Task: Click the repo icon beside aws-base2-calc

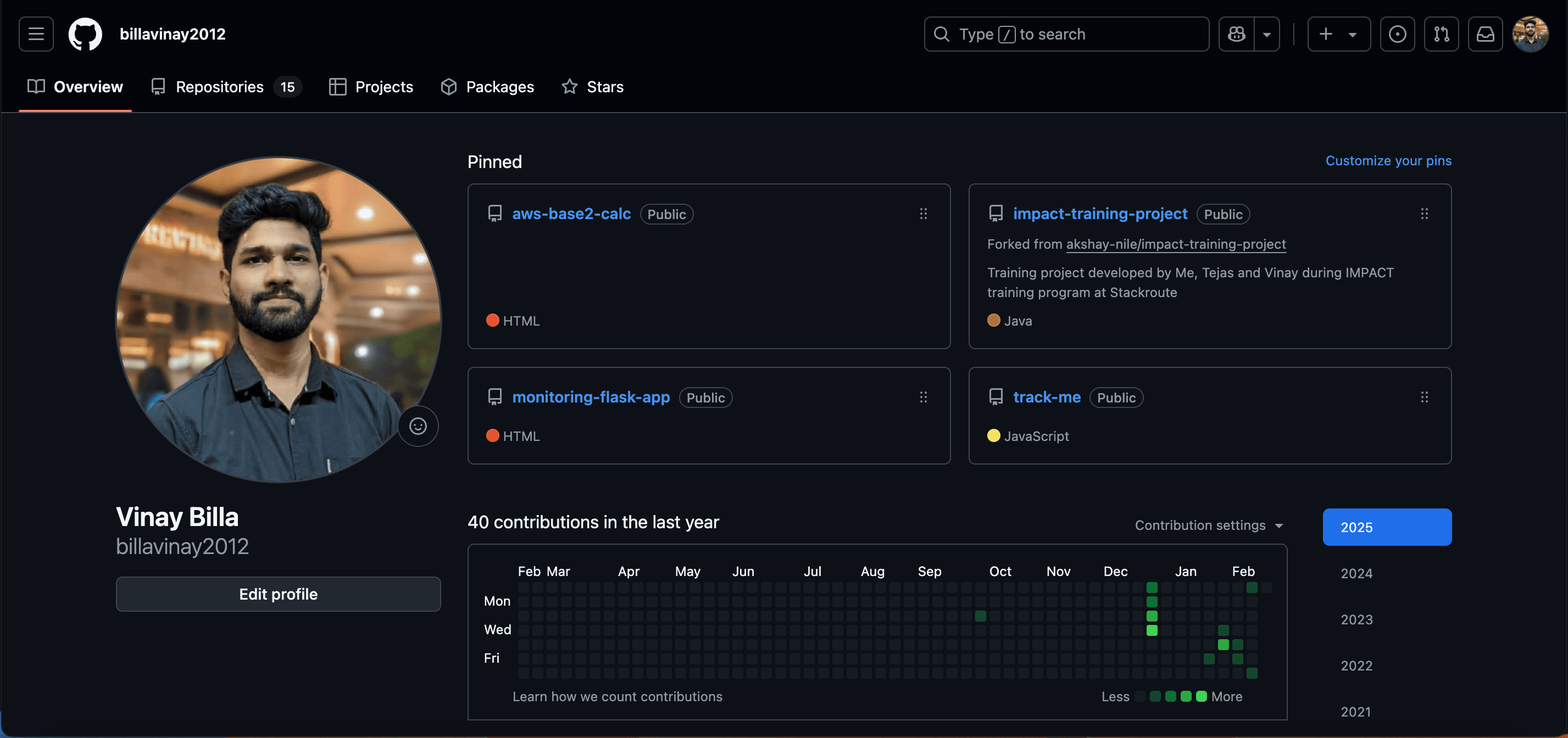Action: click(x=495, y=214)
